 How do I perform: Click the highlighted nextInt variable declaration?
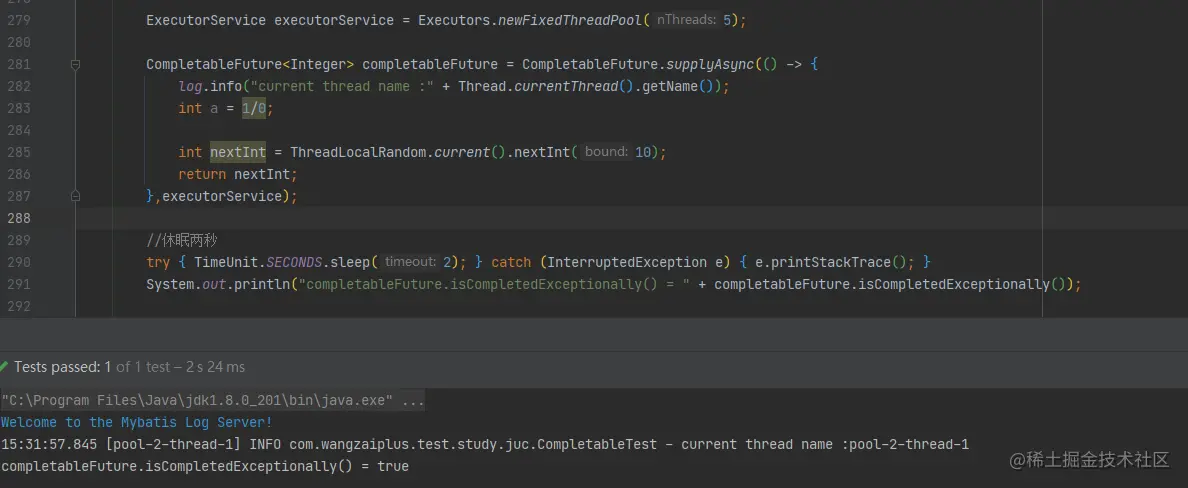tap(238, 152)
